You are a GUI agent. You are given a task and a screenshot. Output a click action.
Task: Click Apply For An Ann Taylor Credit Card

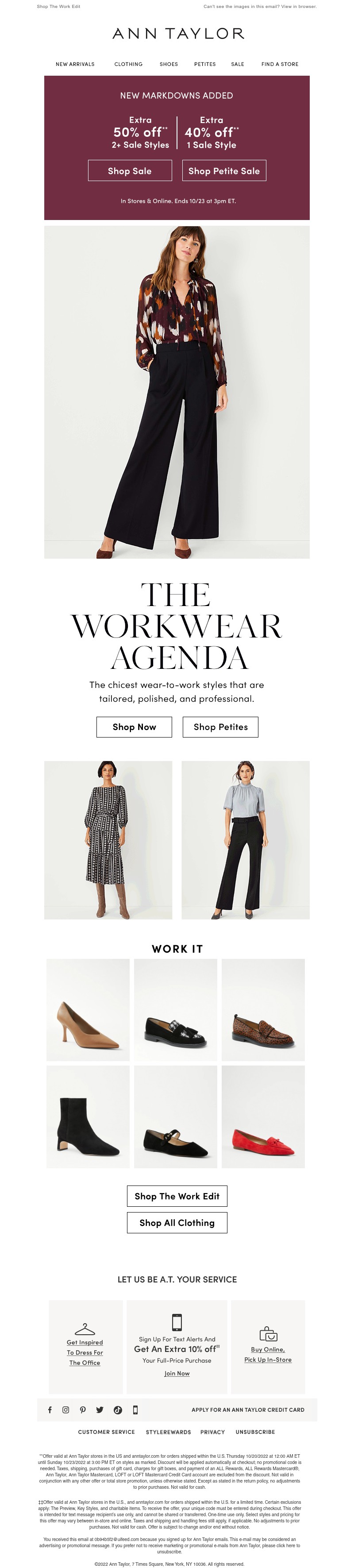[248, 1410]
